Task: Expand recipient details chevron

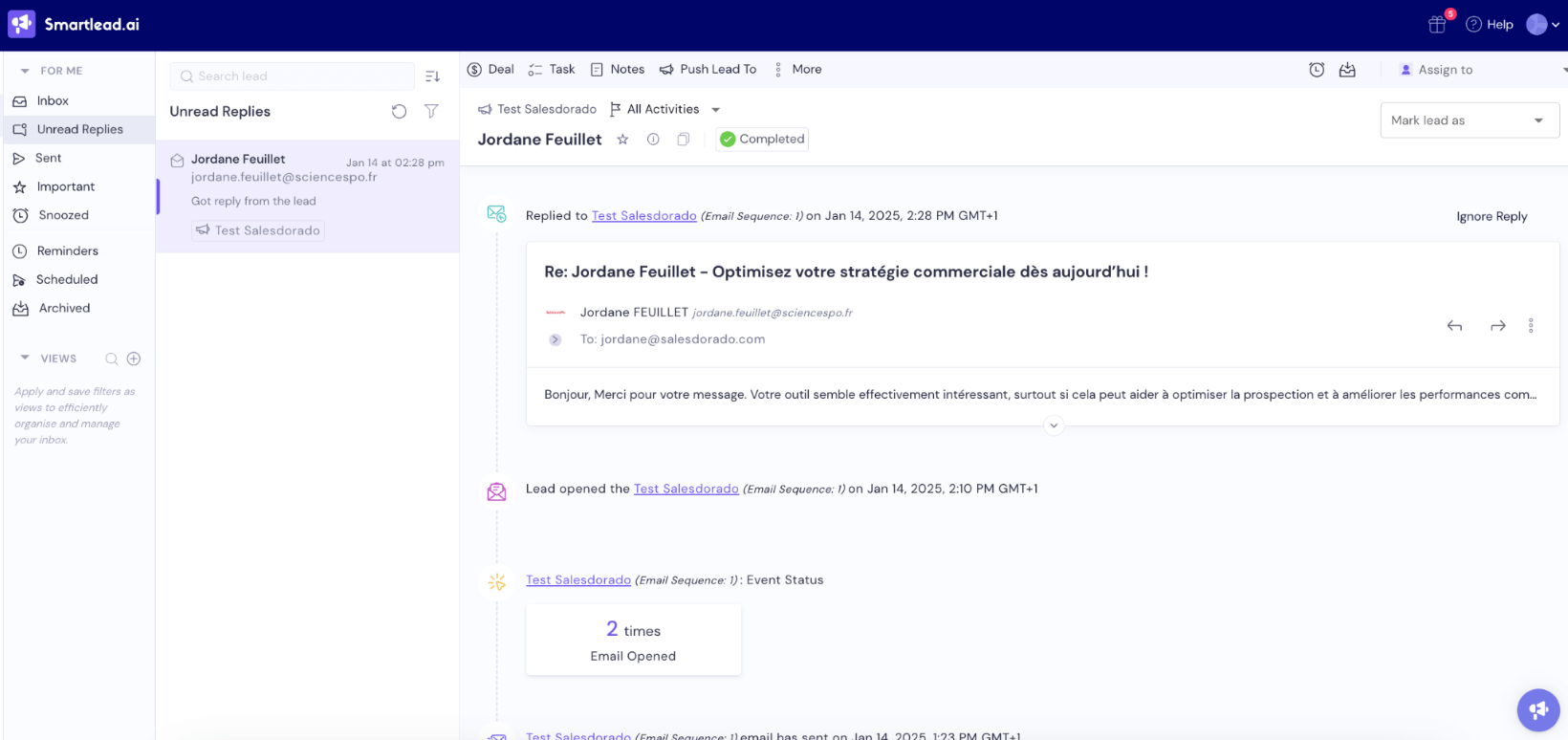Action: coord(555,339)
